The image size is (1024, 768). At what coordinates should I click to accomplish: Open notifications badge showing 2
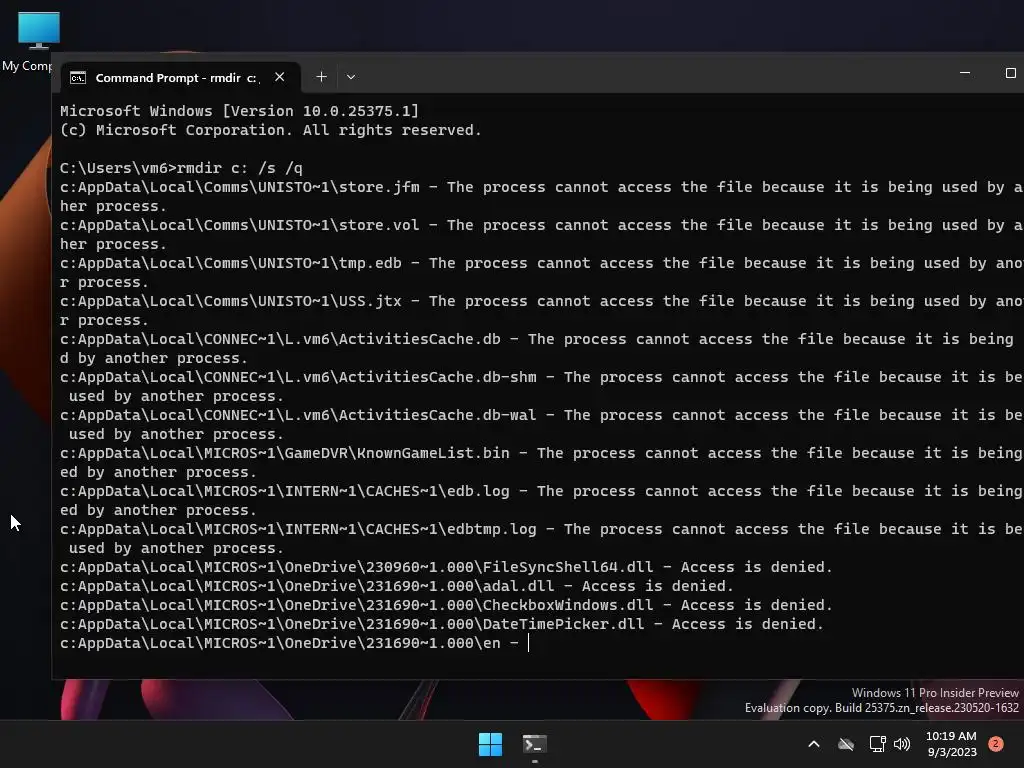pos(996,744)
